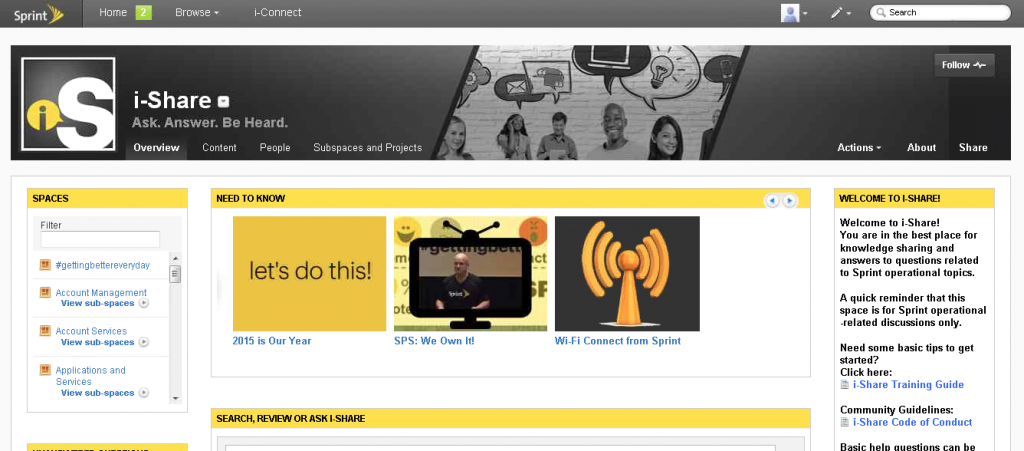Click the #gettingbettereveryday space icon

coord(45,265)
